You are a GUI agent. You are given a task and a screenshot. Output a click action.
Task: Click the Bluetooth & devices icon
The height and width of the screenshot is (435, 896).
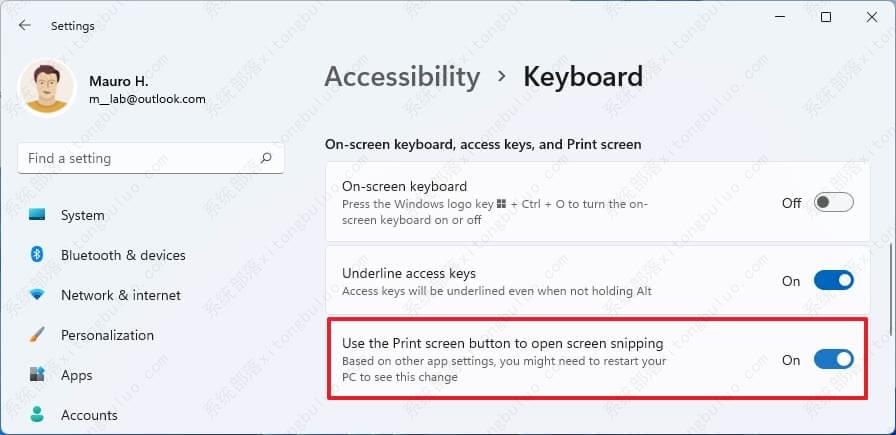tap(38, 255)
